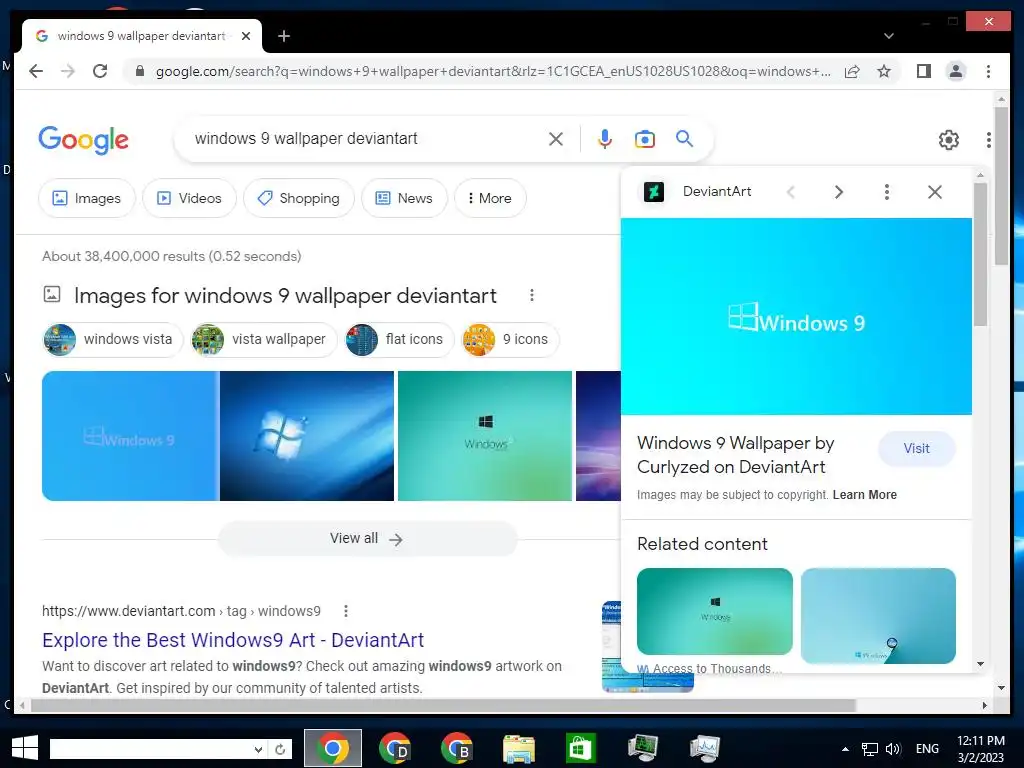Open options for Images section

(x=532, y=295)
